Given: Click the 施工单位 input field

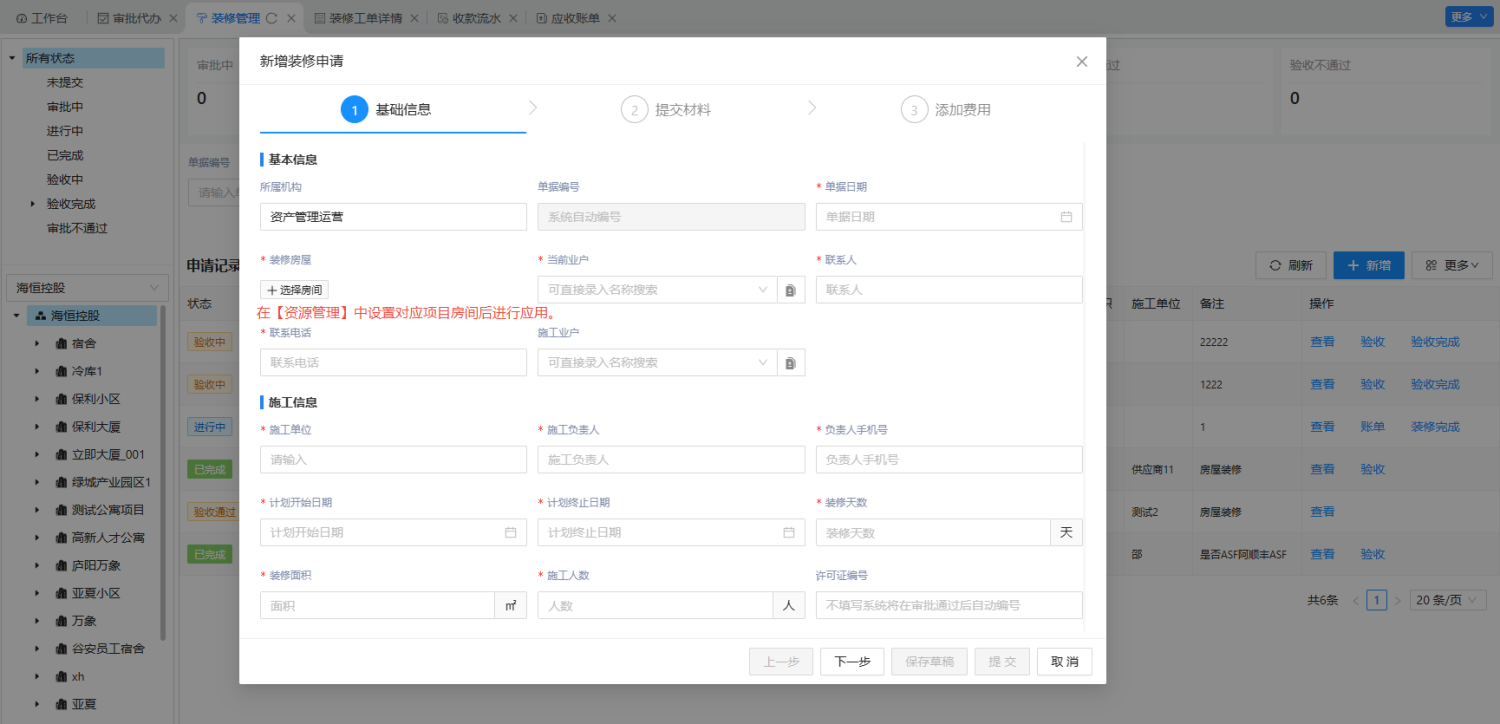Looking at the screenshot, I should click(x=393, y=460).
